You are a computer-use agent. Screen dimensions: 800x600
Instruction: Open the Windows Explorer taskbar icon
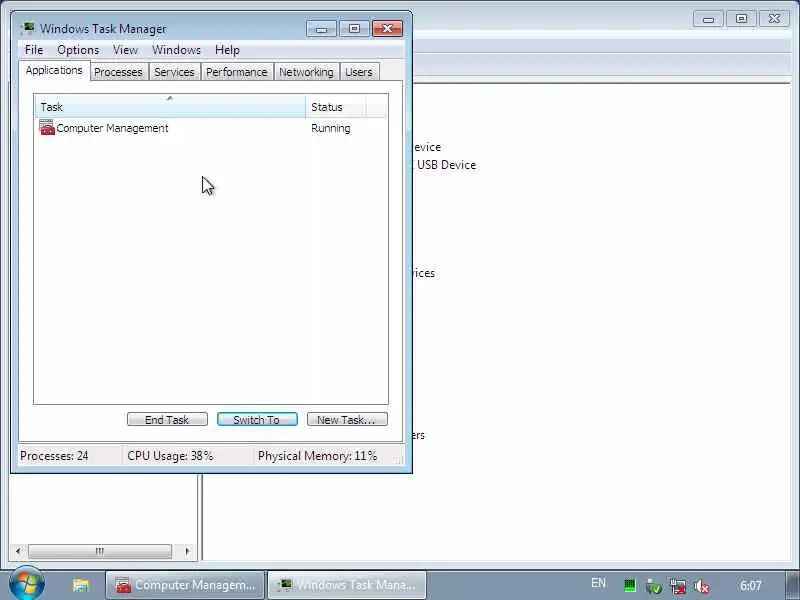(81, 585)
